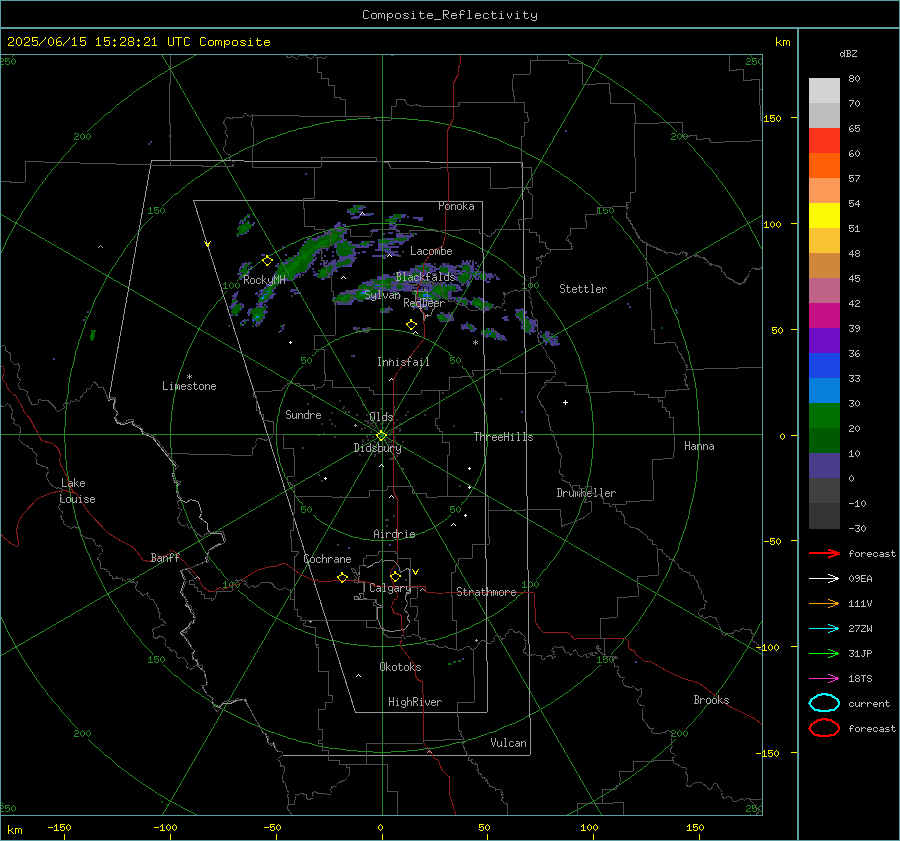This screenshot has height=841, width=900.
Task: Select the magenta 18TS arrow legend icon
Action: tap(824, 679)
